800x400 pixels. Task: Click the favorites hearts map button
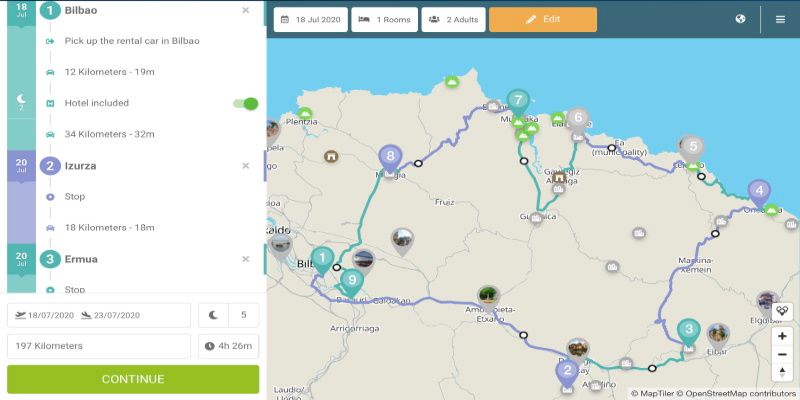pyautogui.click(x=782, y=310)
